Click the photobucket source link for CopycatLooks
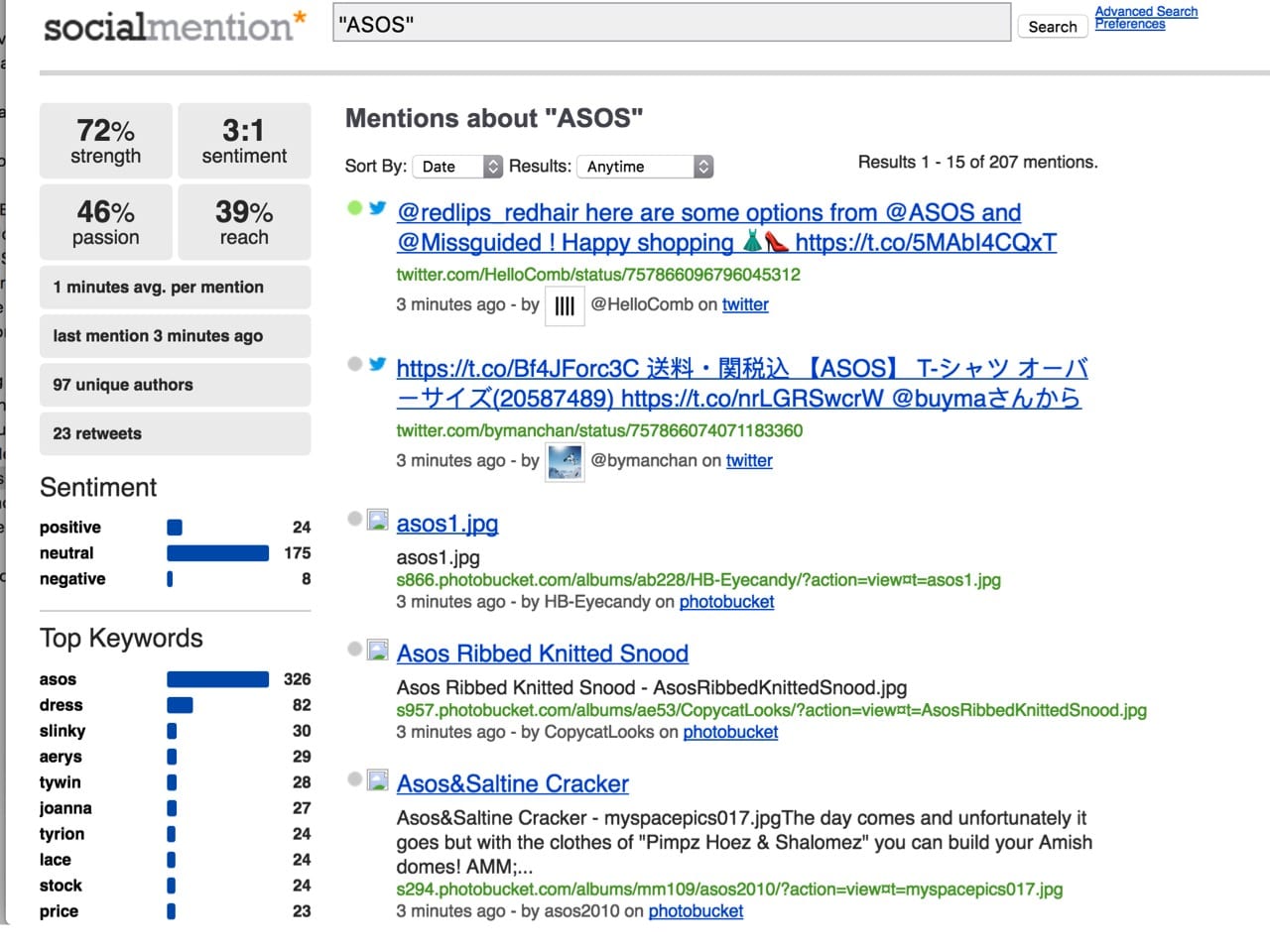Image resolution: width=1270 pixels, height=952 pixels. click(730, 731)
